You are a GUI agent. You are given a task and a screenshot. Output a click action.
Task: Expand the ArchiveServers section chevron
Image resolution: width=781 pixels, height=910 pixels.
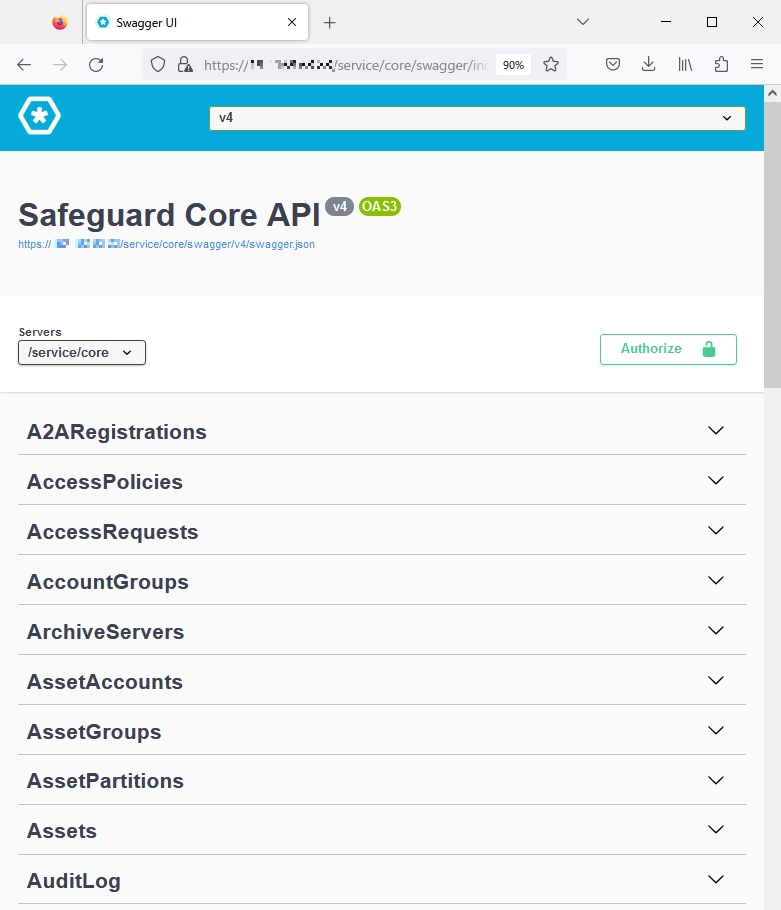pos(716,630)
